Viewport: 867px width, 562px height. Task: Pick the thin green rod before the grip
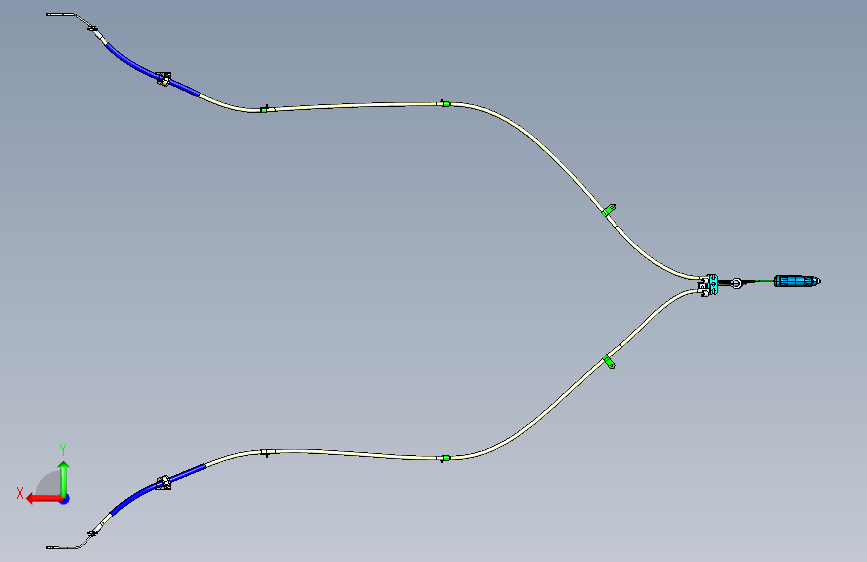point(763,282)
